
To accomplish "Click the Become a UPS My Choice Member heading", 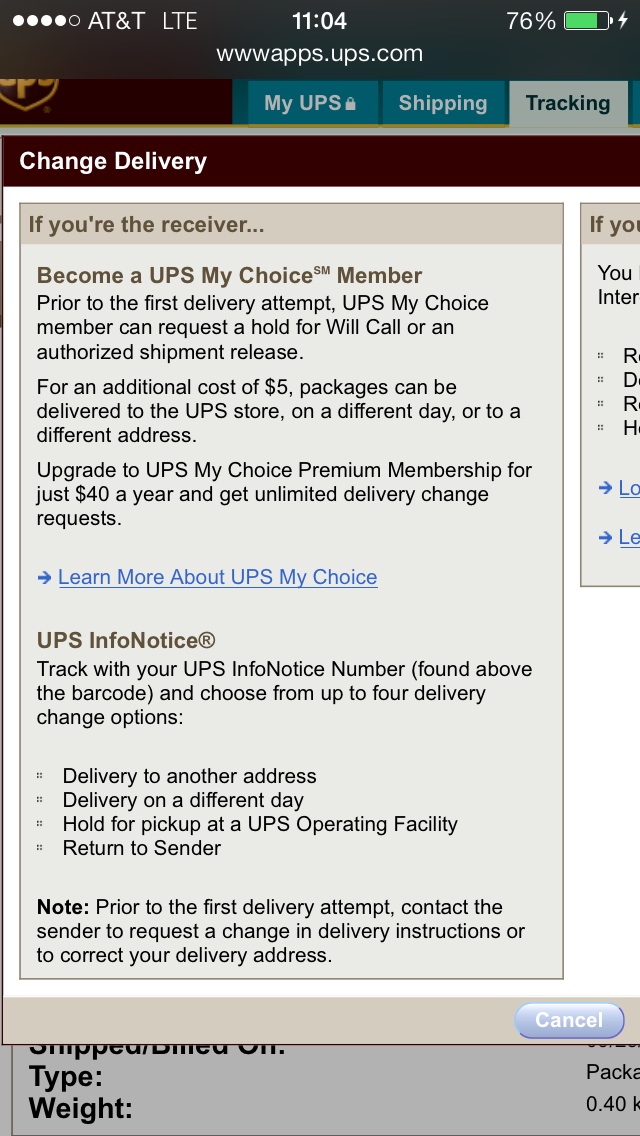I will [229, 275].
